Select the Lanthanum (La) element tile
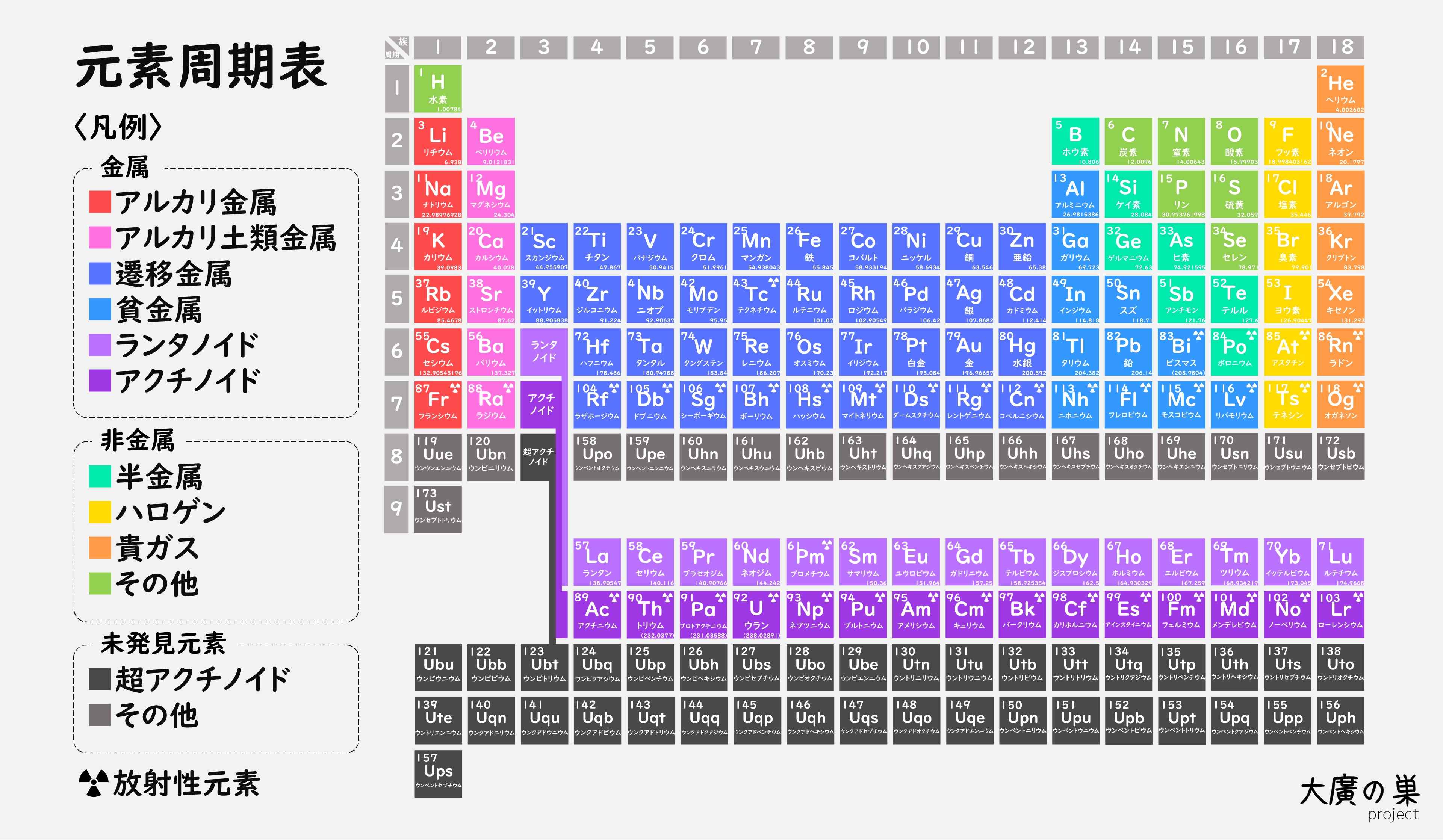Image resolution: width=1443 pixels, height=840 pixels. pos(597,562)
